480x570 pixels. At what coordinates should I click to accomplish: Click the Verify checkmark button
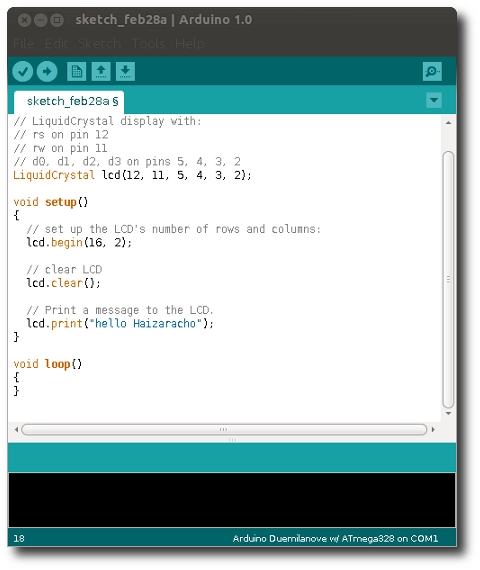coord(23,71)
